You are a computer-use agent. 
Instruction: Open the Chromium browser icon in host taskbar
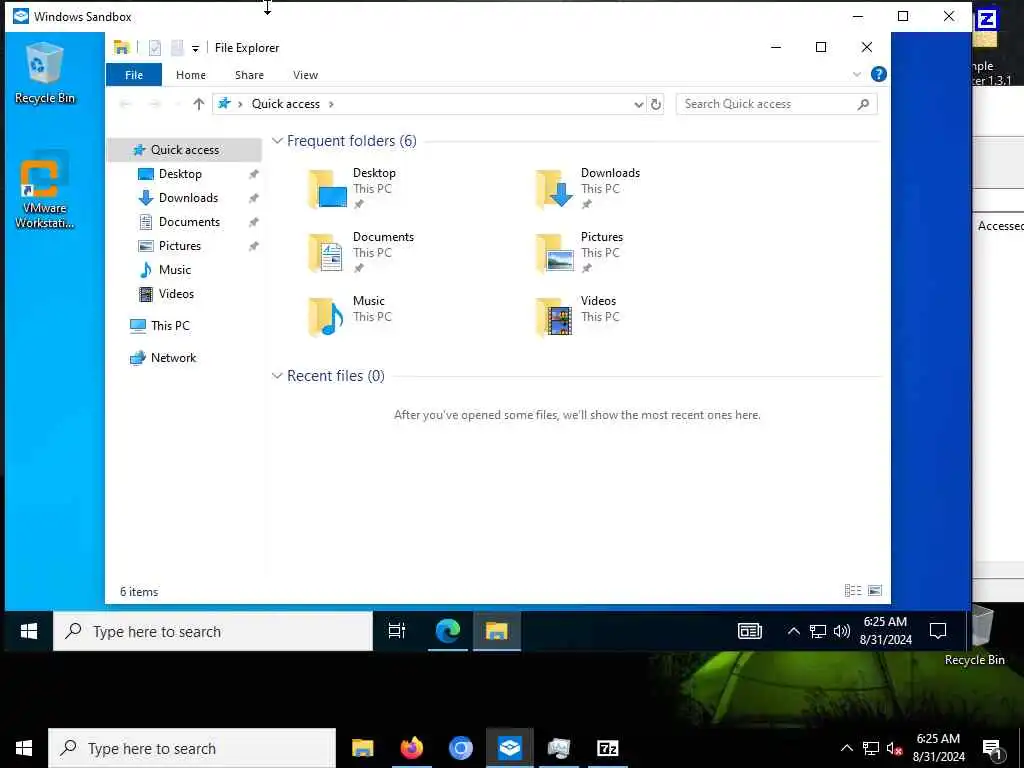[460, 748]
